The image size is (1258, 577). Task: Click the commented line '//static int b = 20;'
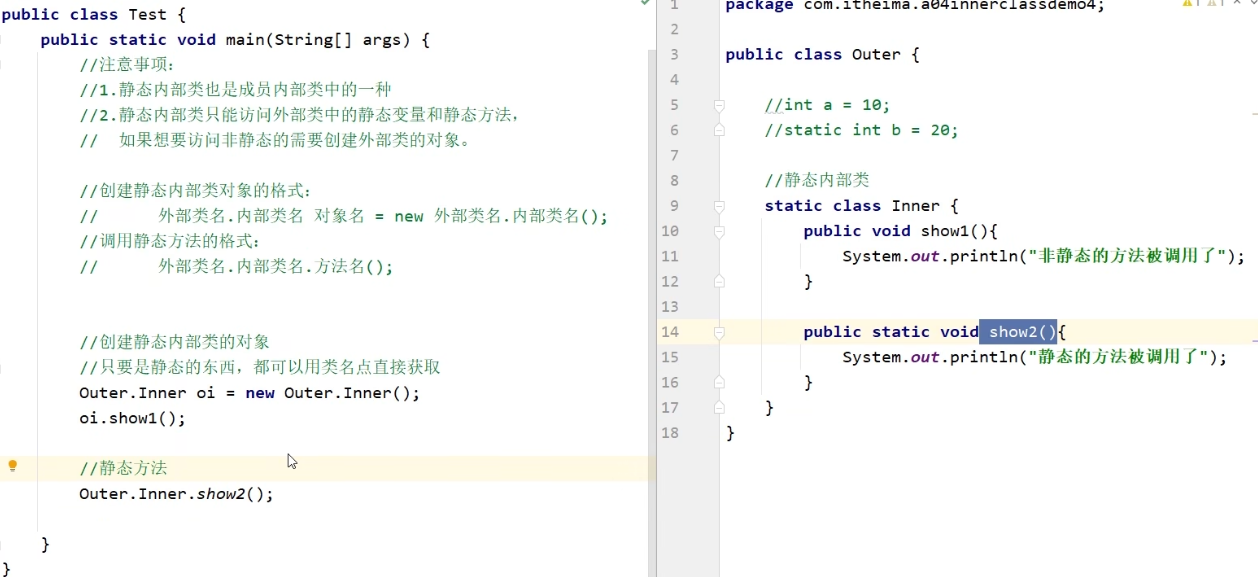click(861, 130)
